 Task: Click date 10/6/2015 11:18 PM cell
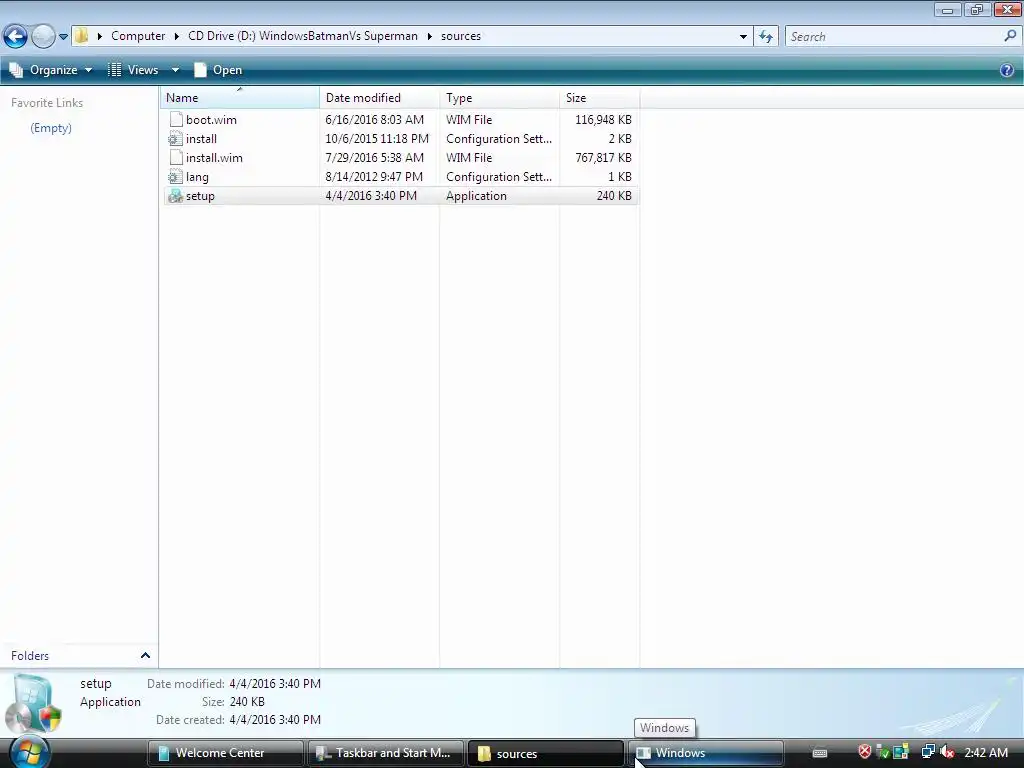point(377,138)
